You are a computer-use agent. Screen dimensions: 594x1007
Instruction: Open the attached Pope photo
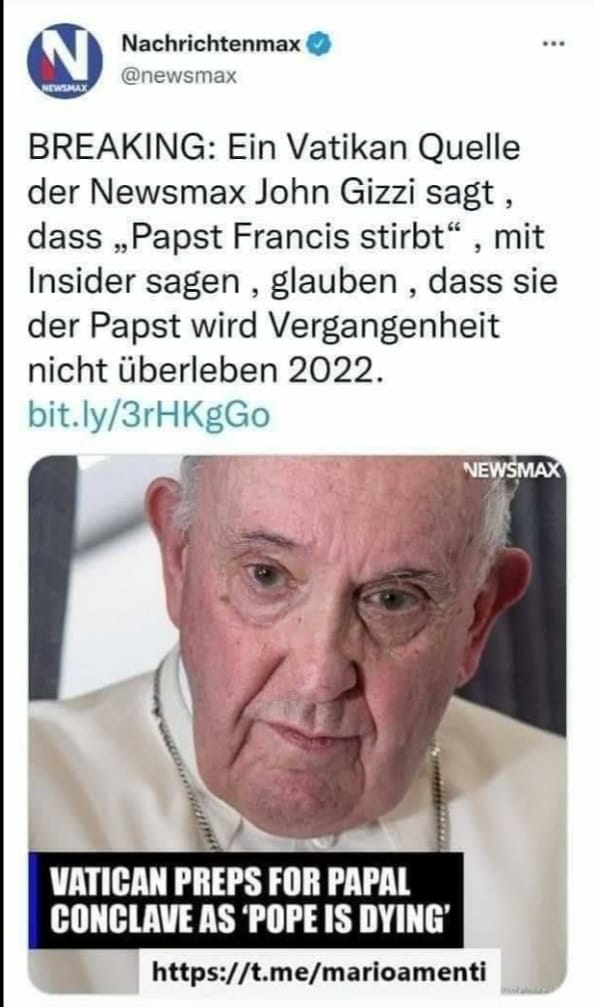pos(297,722)
